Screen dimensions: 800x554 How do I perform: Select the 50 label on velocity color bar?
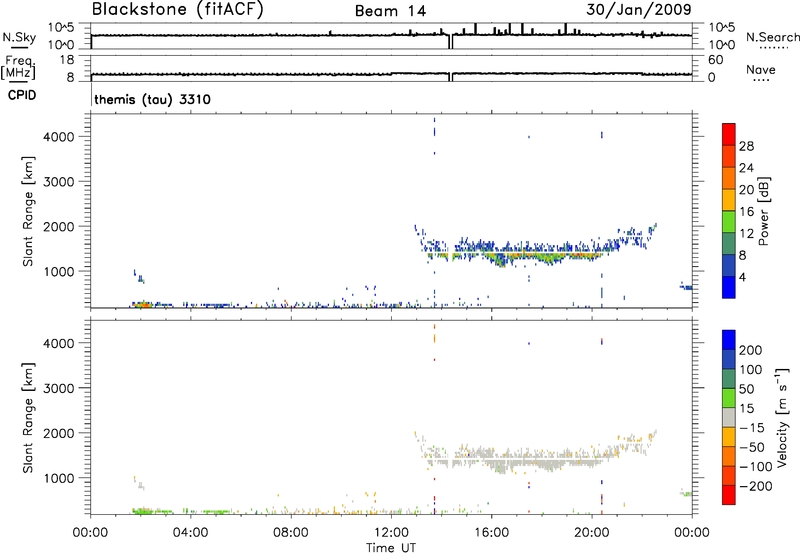[x=746, y=389]
